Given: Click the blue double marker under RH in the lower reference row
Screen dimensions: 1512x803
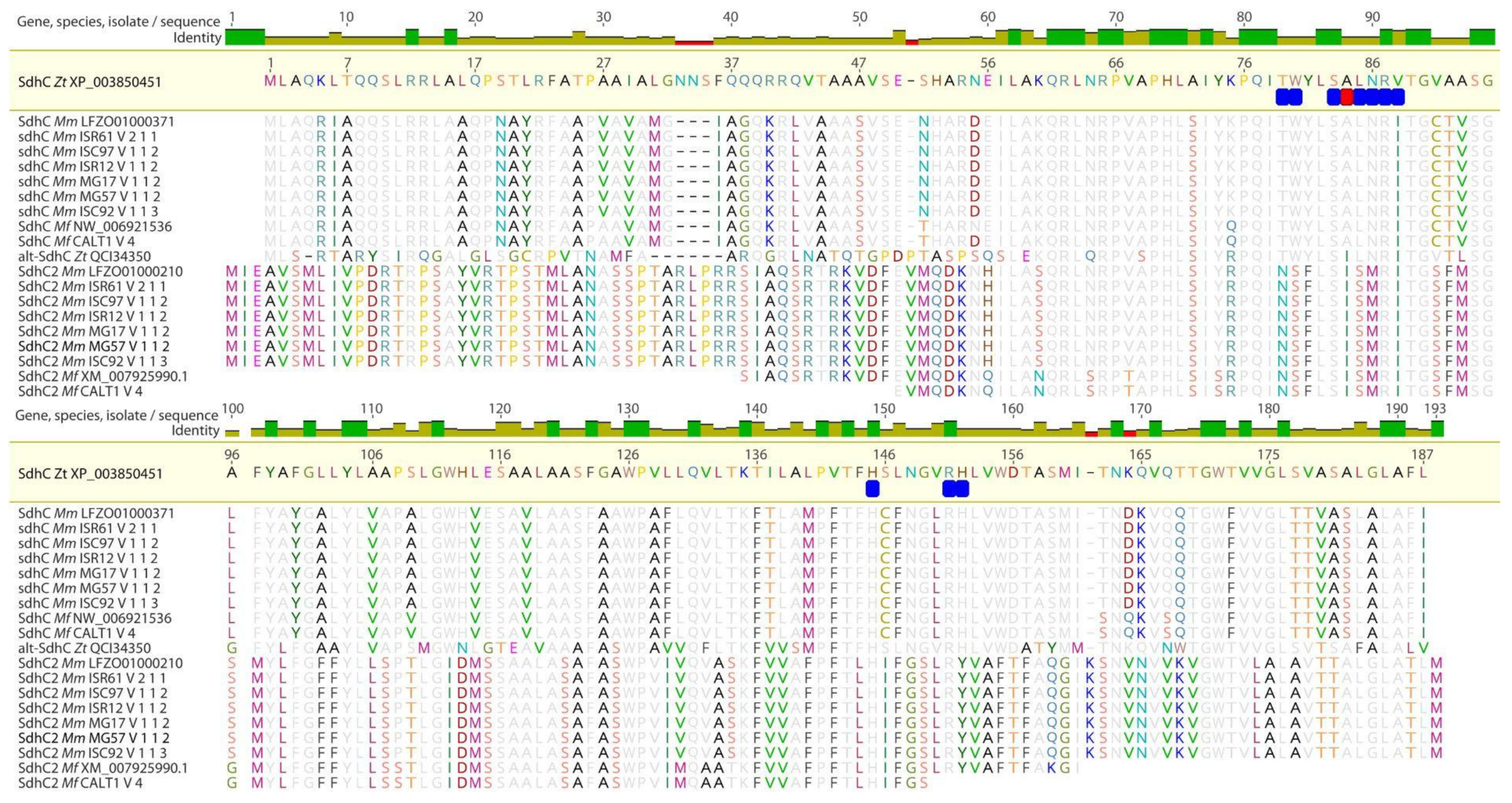Looking at the screenshot, I should pos(955,488).
